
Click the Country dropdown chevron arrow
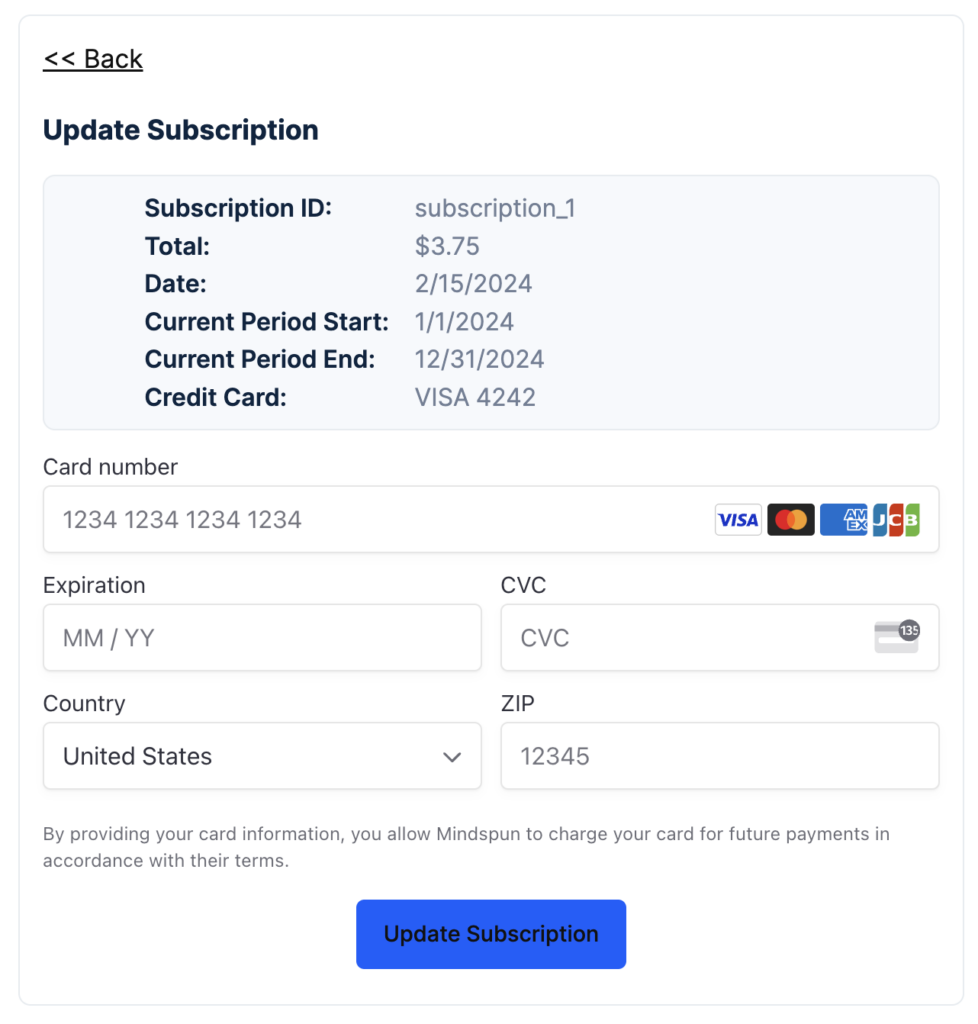point(453,757)
